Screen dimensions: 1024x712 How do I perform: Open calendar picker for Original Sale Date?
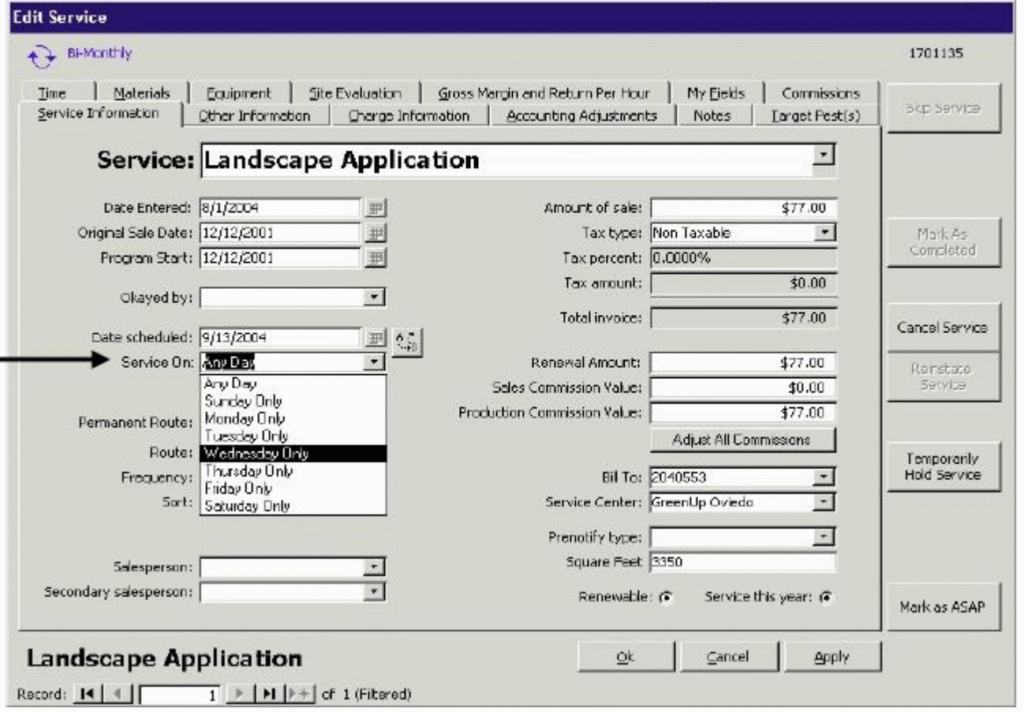pos(374,233)
